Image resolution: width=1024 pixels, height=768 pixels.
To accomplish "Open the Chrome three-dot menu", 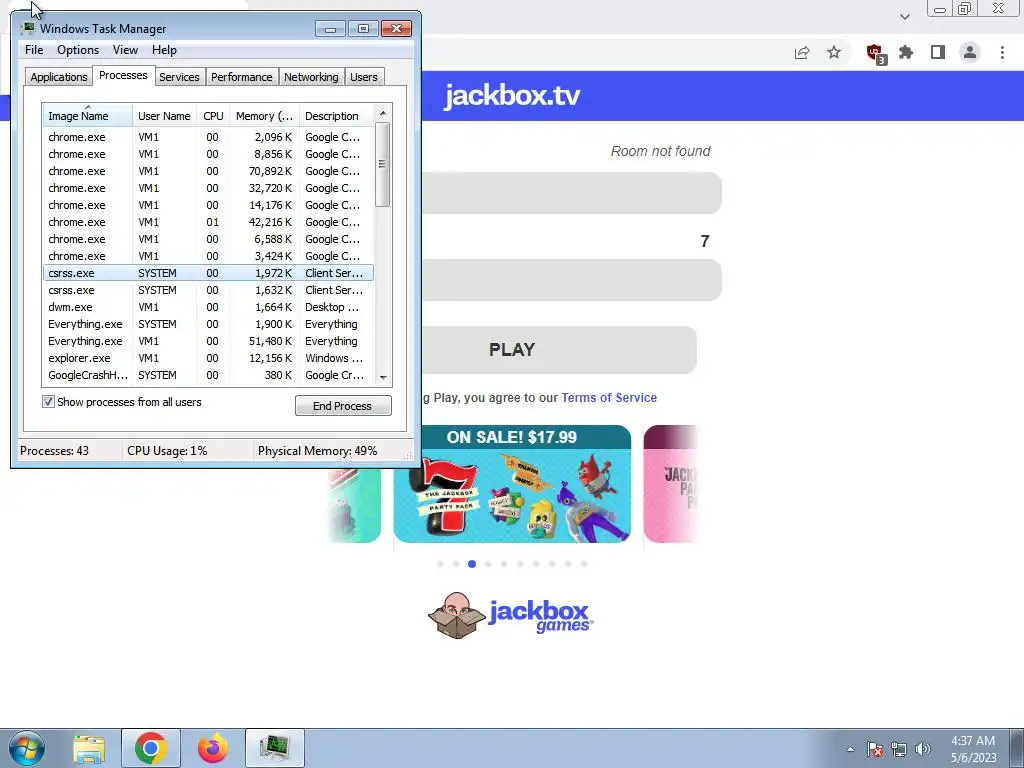I will 1002,52.
